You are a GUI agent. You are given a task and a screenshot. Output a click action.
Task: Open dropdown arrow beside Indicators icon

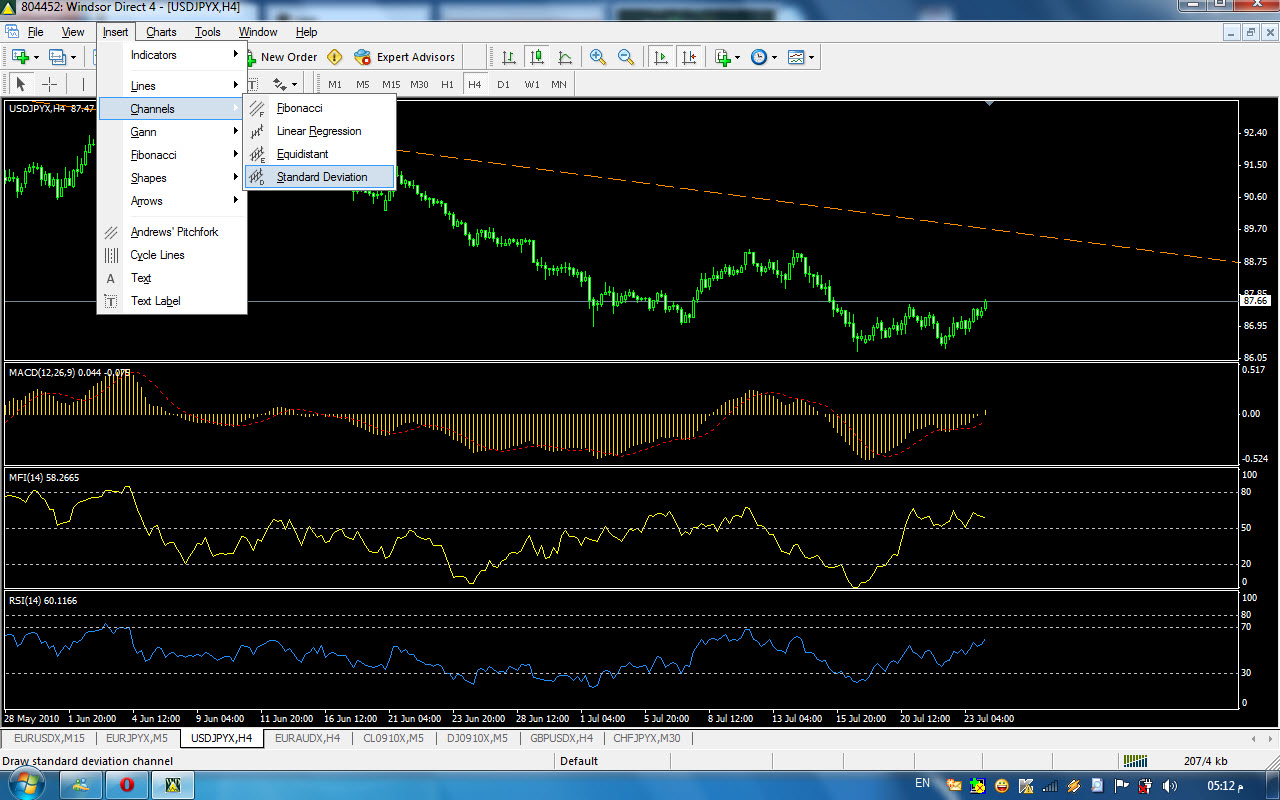[x=739, y=57]
